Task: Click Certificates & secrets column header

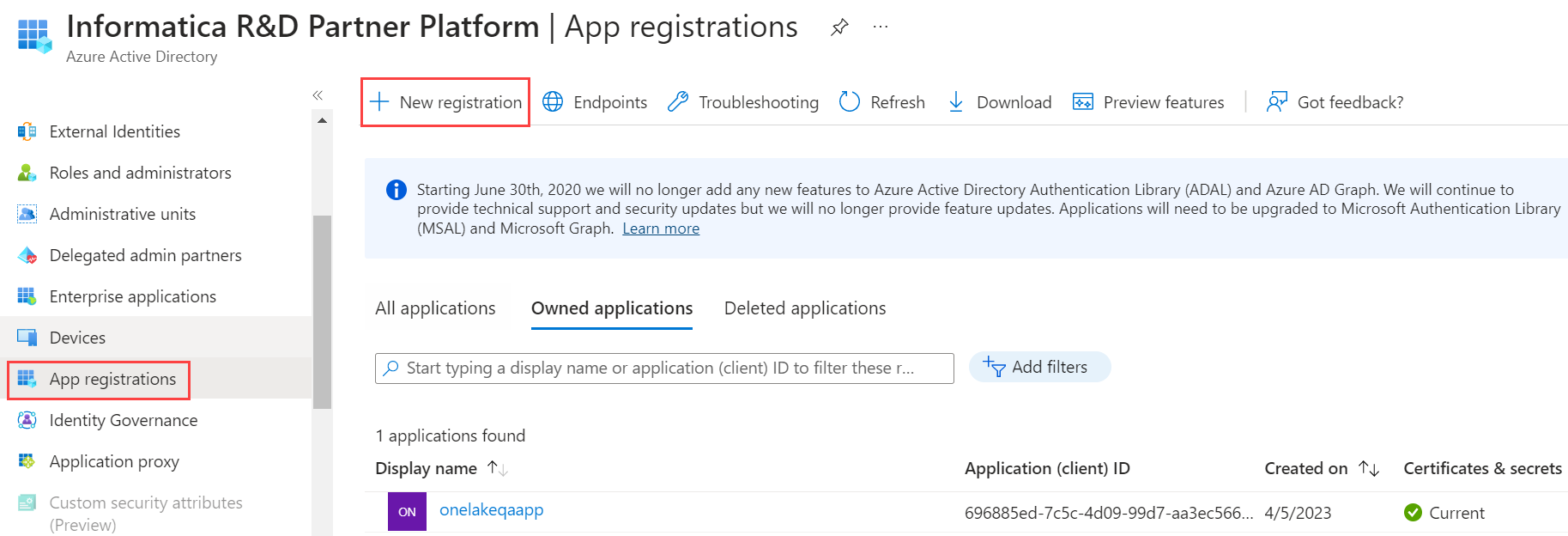Action: [x=1482, y=468]
